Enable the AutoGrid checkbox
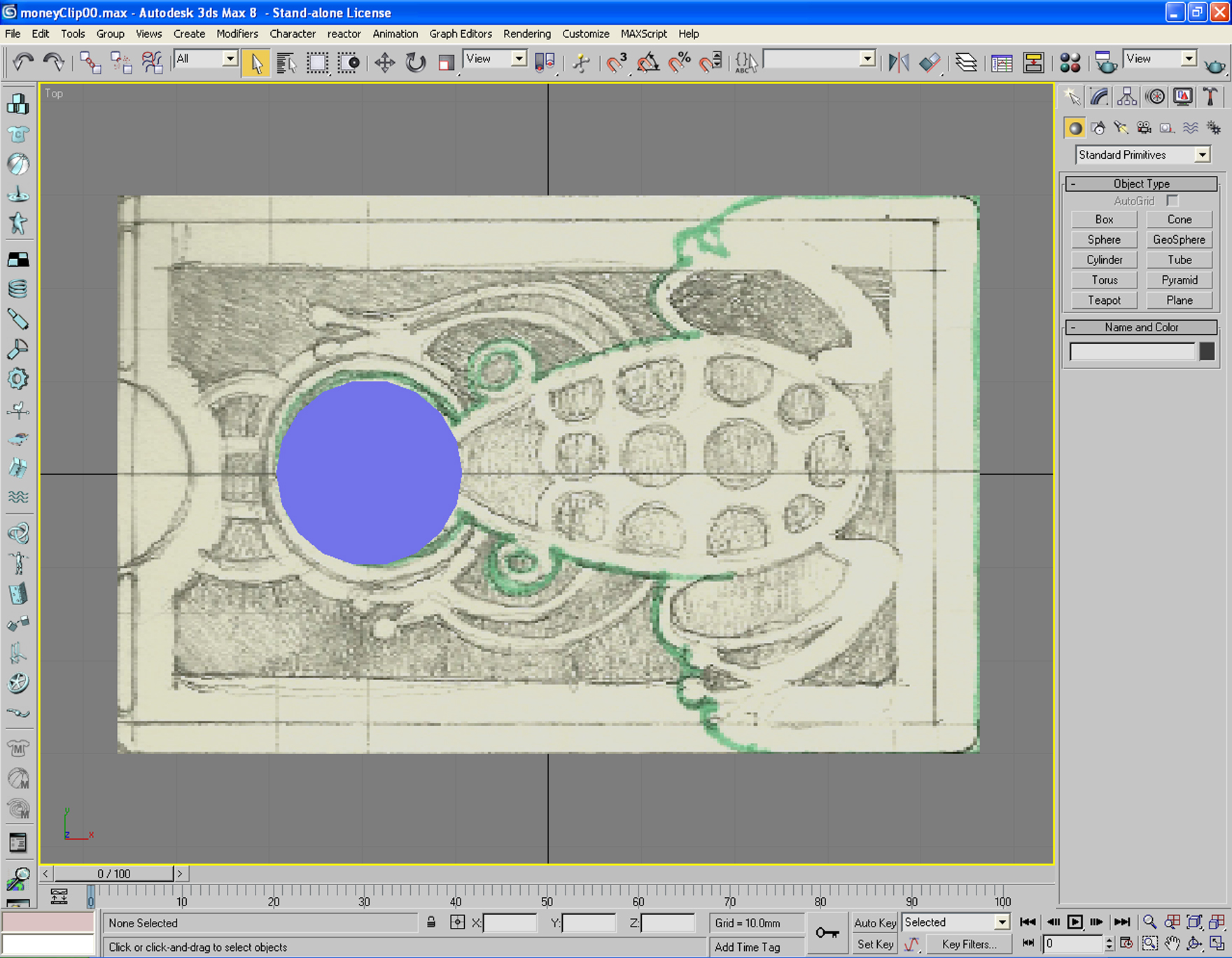 pos(1172,201)
